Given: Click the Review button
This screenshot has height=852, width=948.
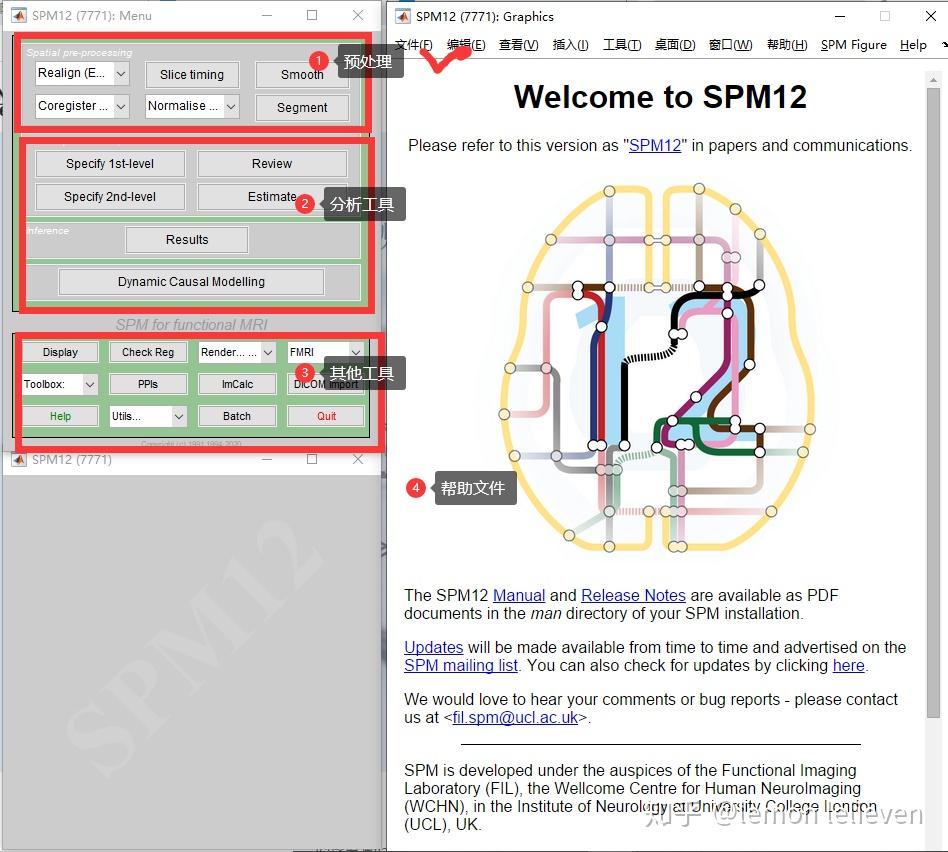Looking at the screenshot, I should point(272,164).
